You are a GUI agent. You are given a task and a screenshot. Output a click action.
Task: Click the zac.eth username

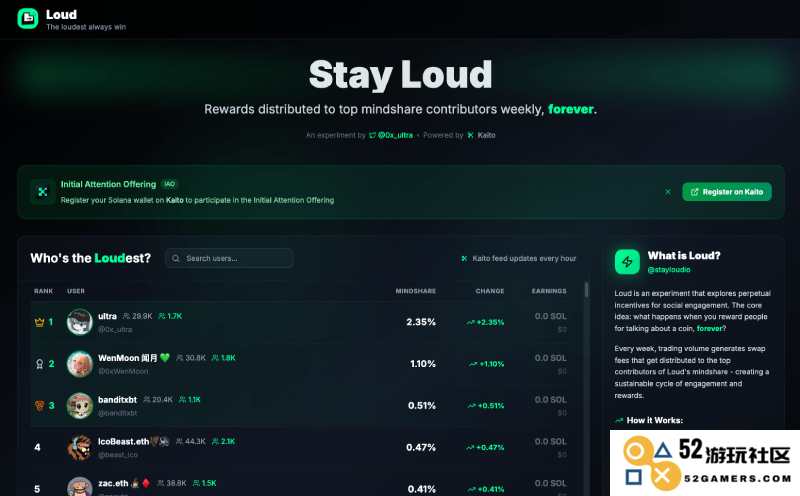click(113, 483)
